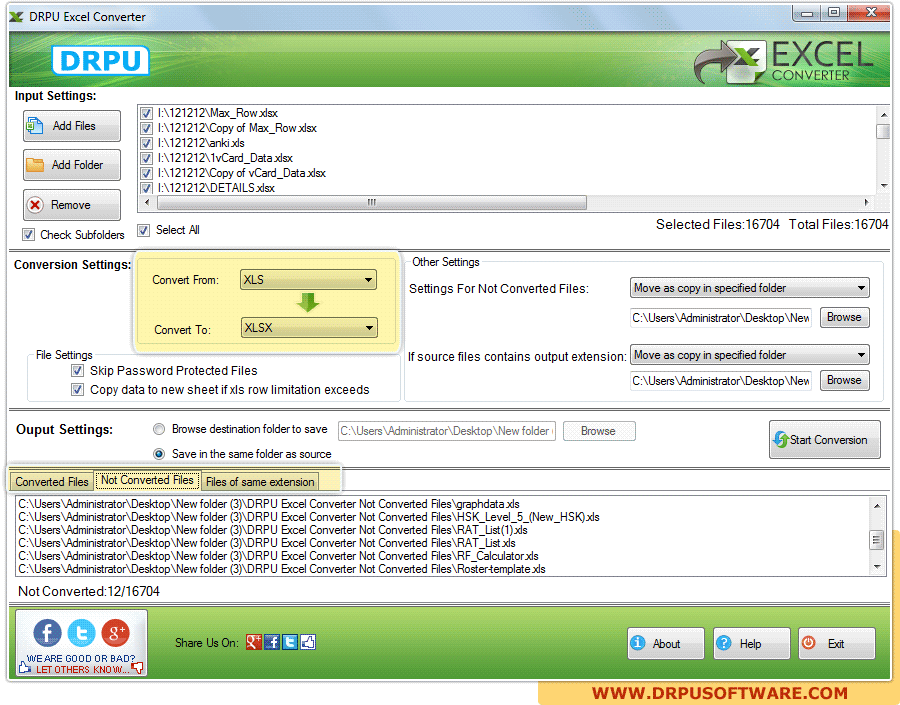Viewport: 900px width, 705px height.
Task: Click the Add Files button
Action: tap(72, 126)
